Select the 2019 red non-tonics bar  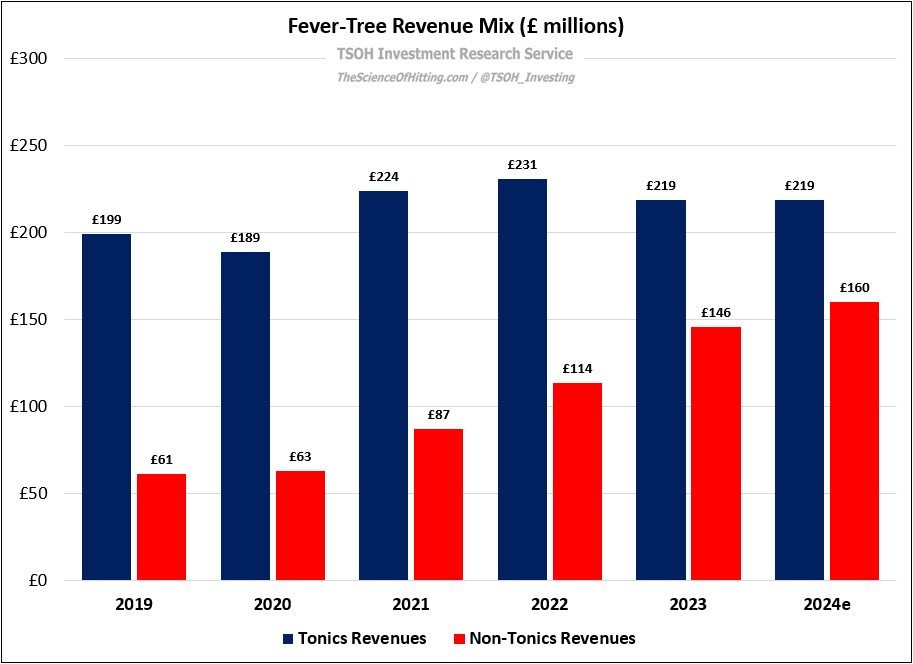(161, 527)
